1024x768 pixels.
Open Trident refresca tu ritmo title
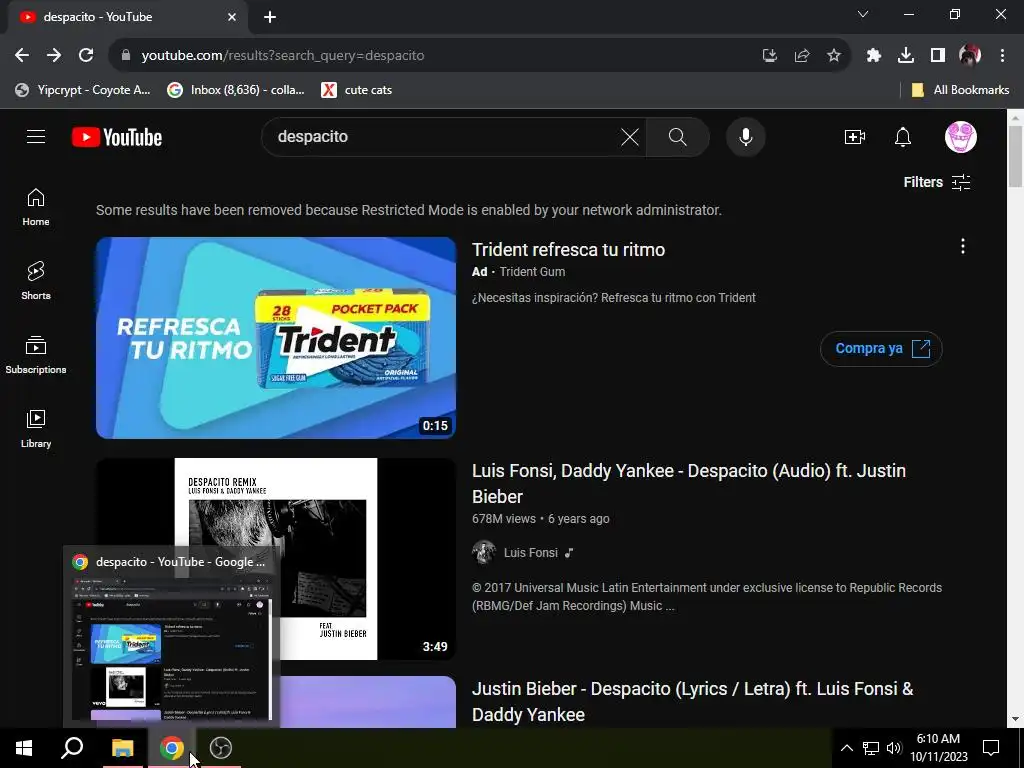pos(568,249)
